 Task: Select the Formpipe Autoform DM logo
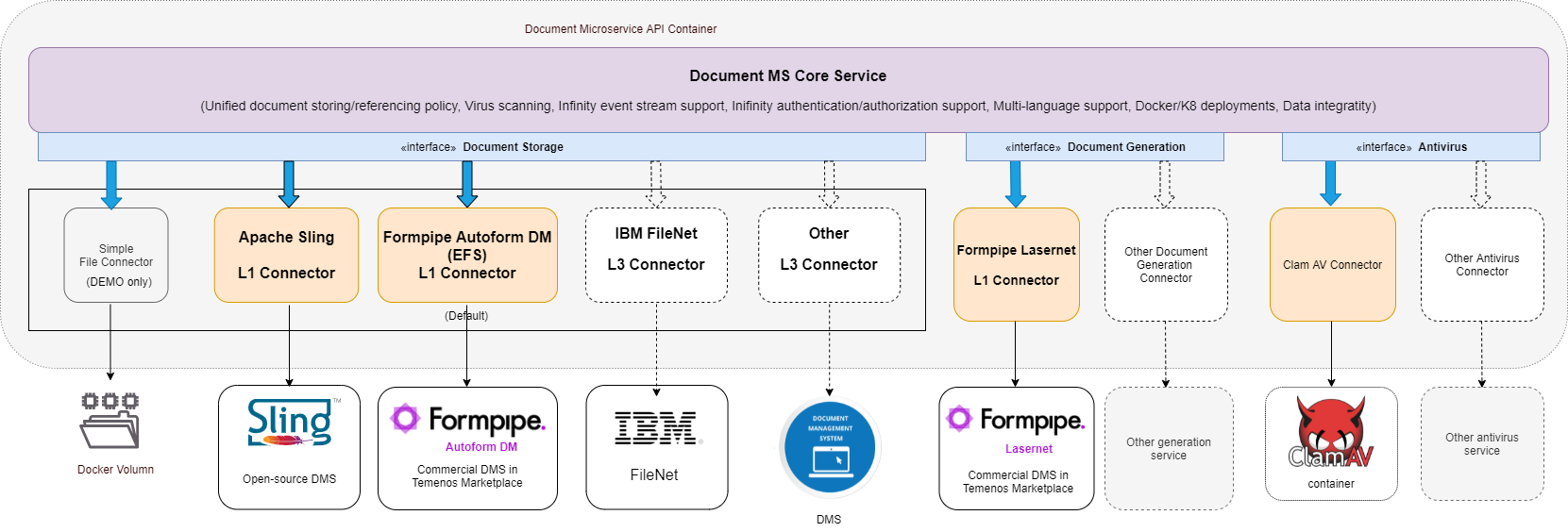[x=467, y=419]
